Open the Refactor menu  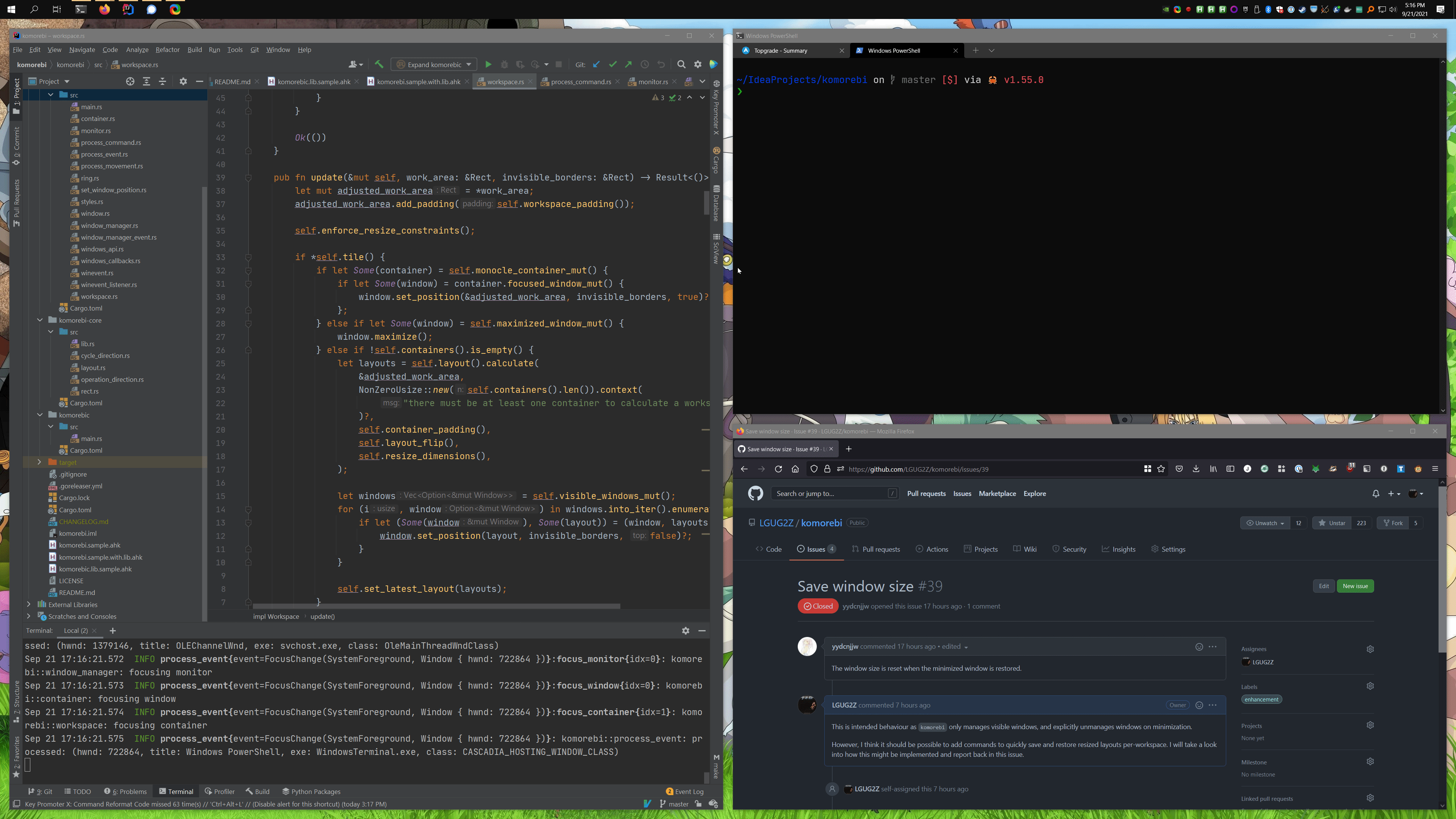[167, 50]
